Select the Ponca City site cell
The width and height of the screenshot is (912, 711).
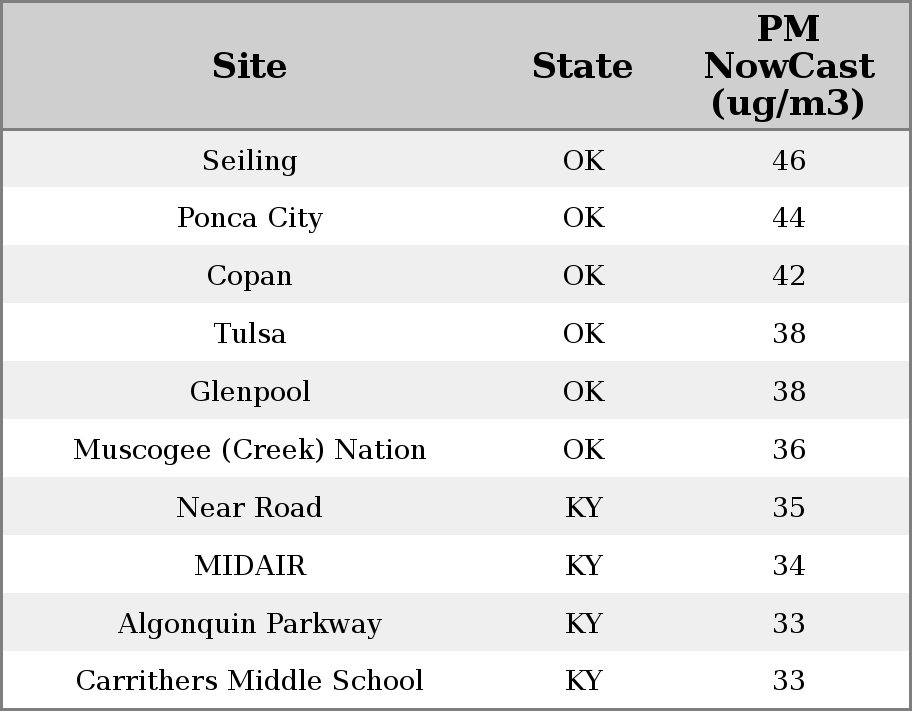pos(249,218)
